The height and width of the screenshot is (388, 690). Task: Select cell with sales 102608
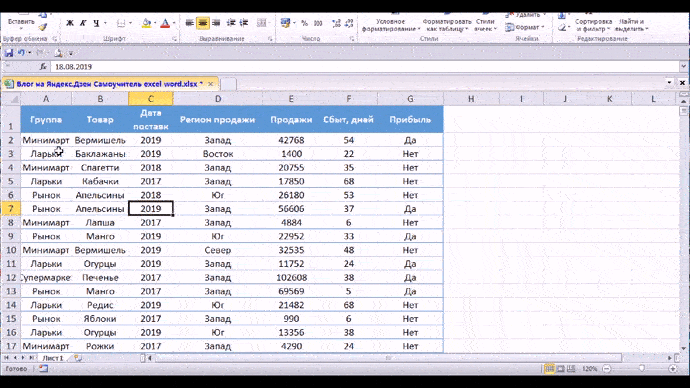(x=291, y=278)
